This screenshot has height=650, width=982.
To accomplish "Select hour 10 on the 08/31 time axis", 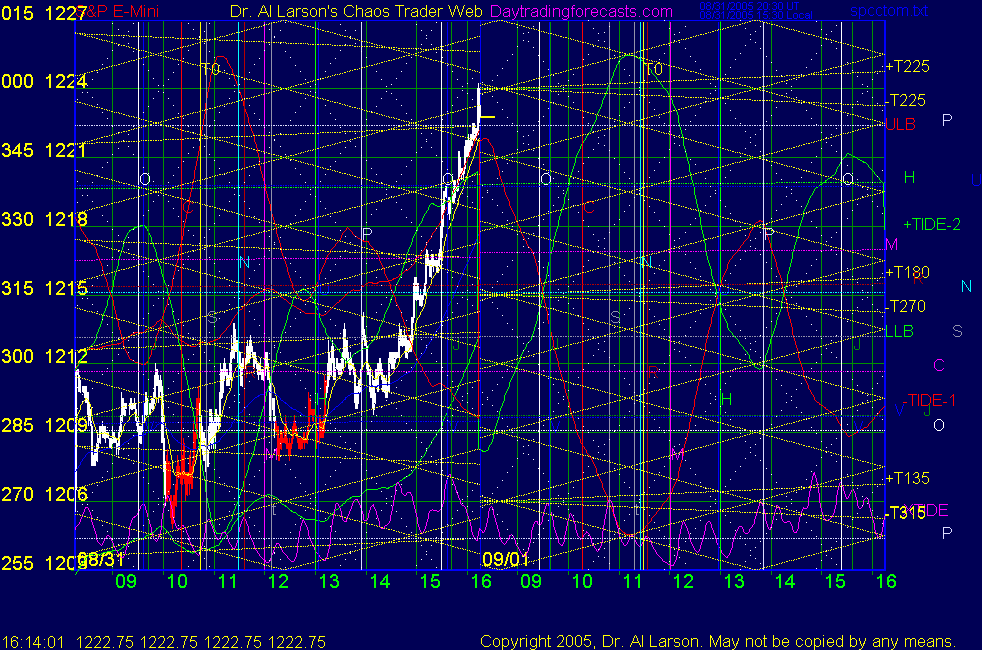I will (x=177, y=581).
